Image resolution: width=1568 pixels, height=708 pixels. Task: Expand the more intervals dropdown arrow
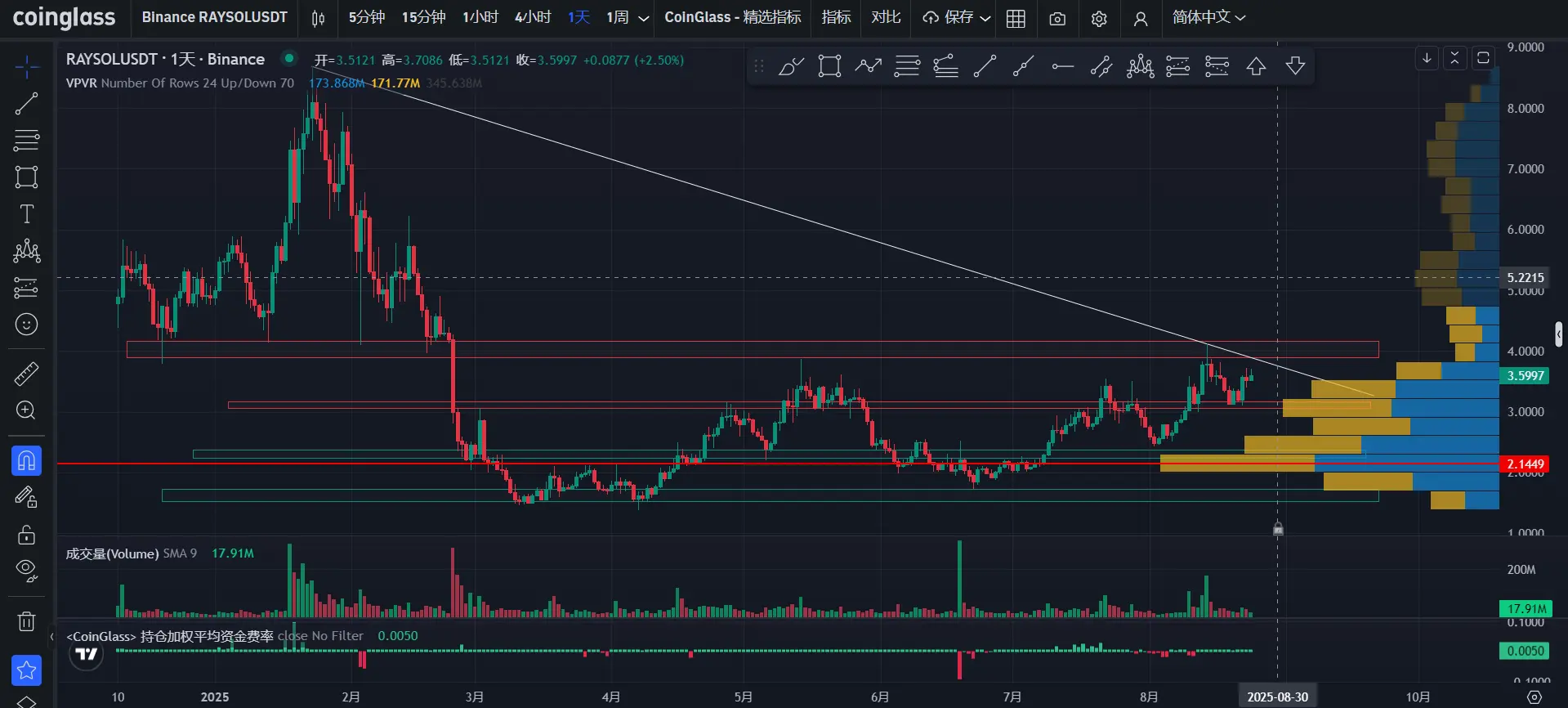(x=644, y=18)
